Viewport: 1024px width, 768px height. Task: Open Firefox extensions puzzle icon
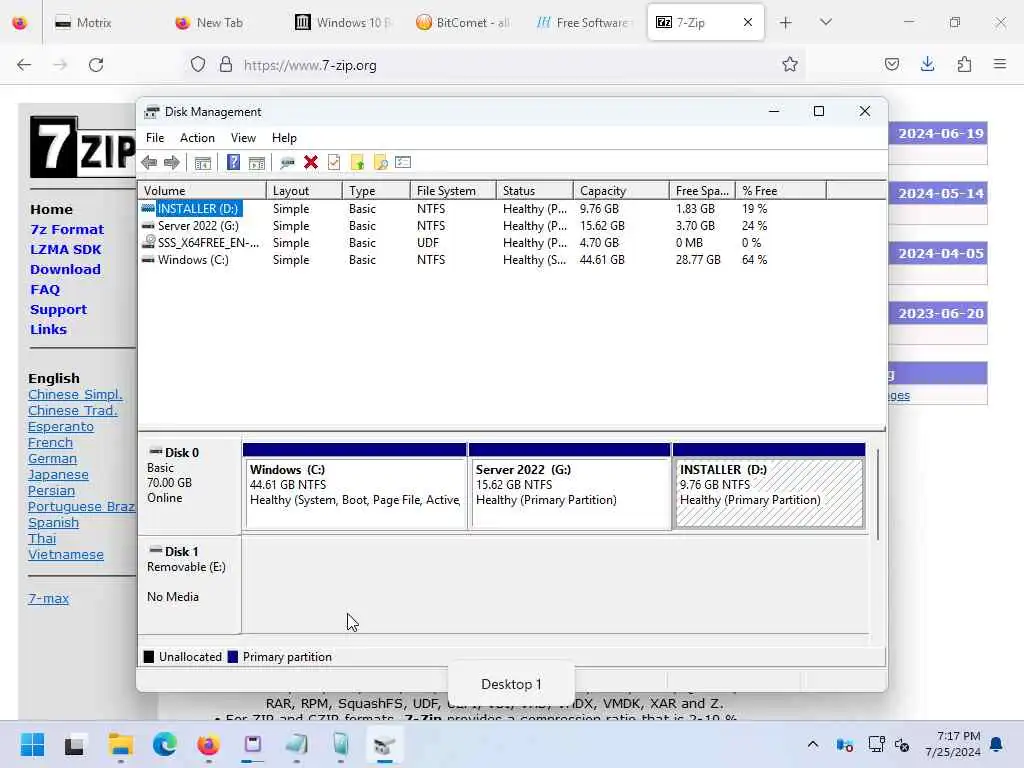(964, 64)
